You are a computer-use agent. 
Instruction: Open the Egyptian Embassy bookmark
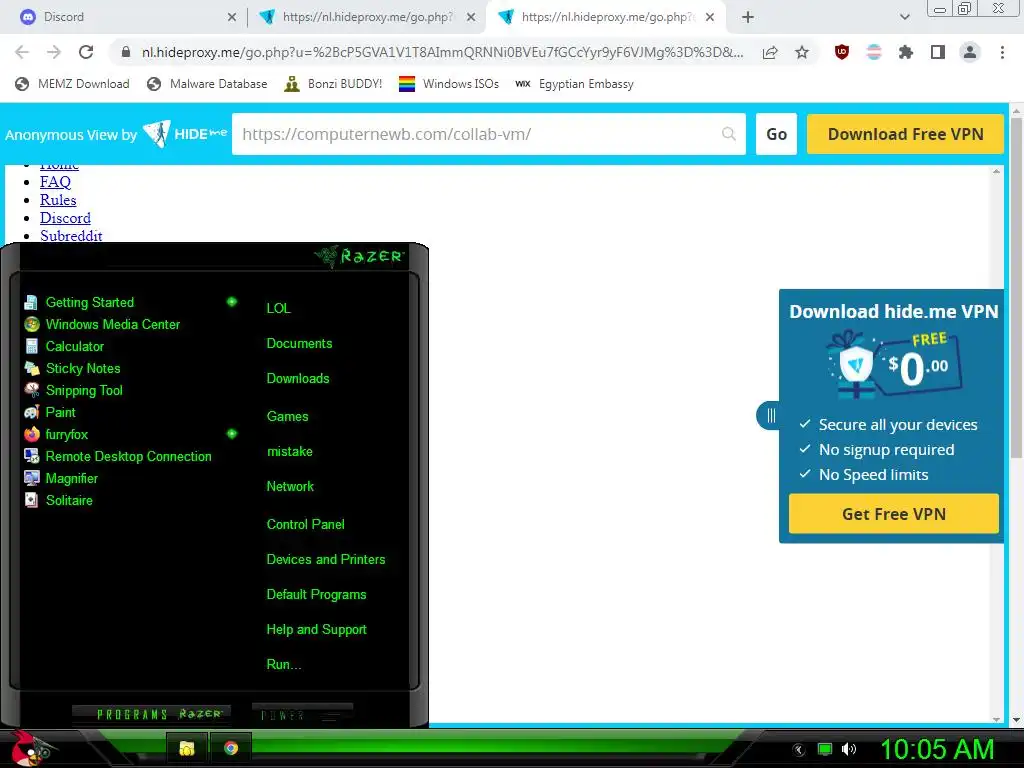(574, 84)
